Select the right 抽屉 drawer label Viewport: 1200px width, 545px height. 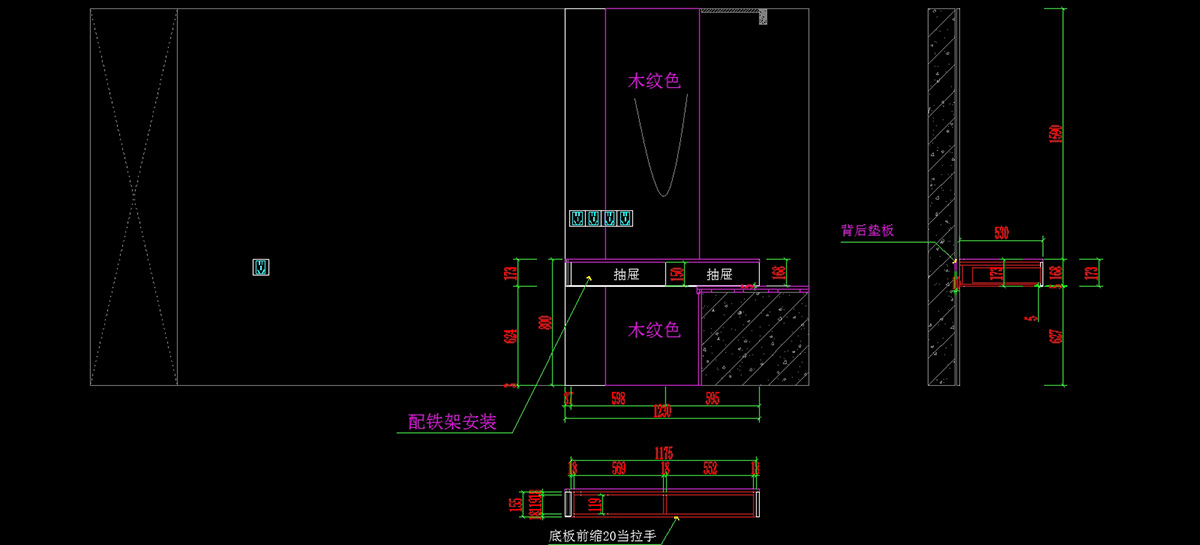click(719, 274)
